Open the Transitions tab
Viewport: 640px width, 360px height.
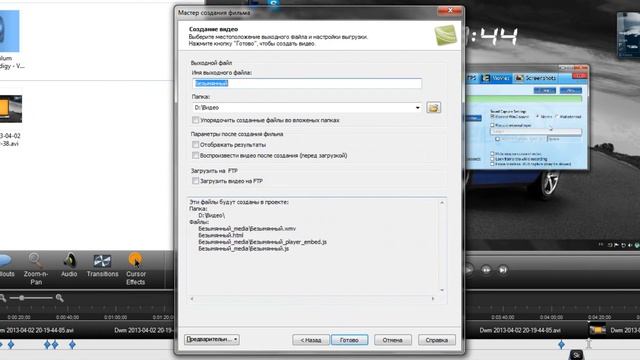coord(102,265)
